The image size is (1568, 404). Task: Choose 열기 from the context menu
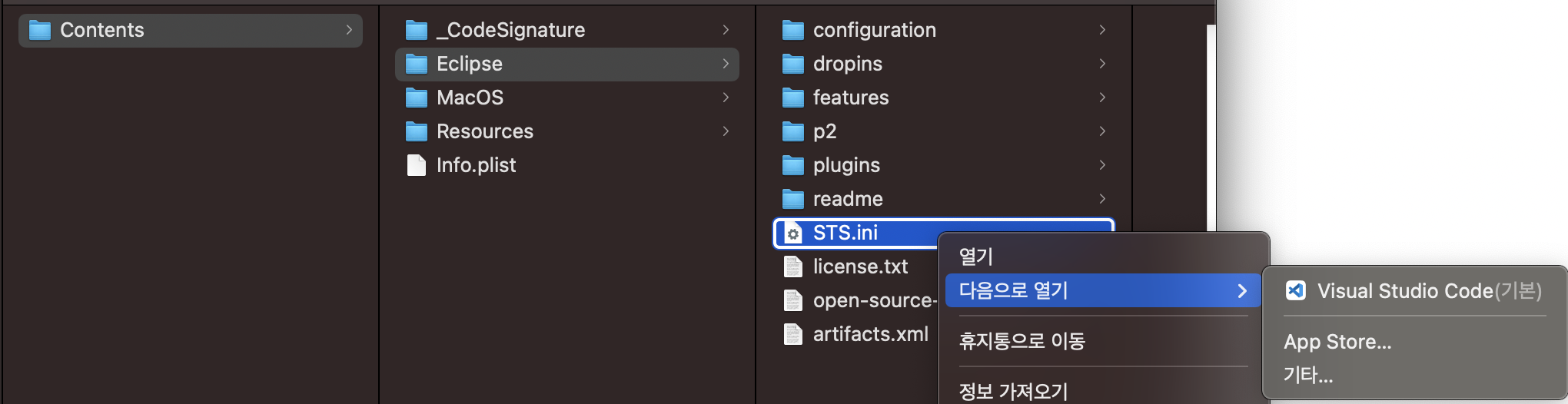(1103, 257)
